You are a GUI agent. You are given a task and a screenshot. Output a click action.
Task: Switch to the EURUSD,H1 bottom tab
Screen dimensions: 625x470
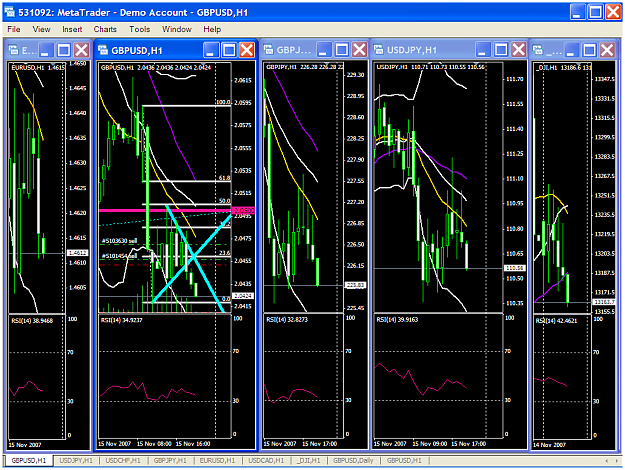tap(217, 460)
